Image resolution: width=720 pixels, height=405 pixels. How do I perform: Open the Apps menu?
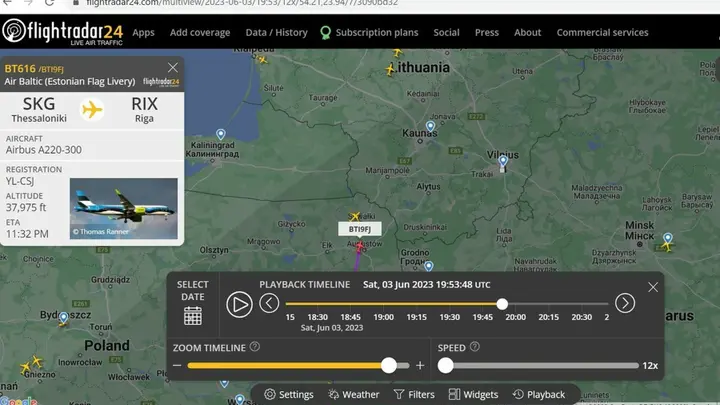tap(143, 33)
